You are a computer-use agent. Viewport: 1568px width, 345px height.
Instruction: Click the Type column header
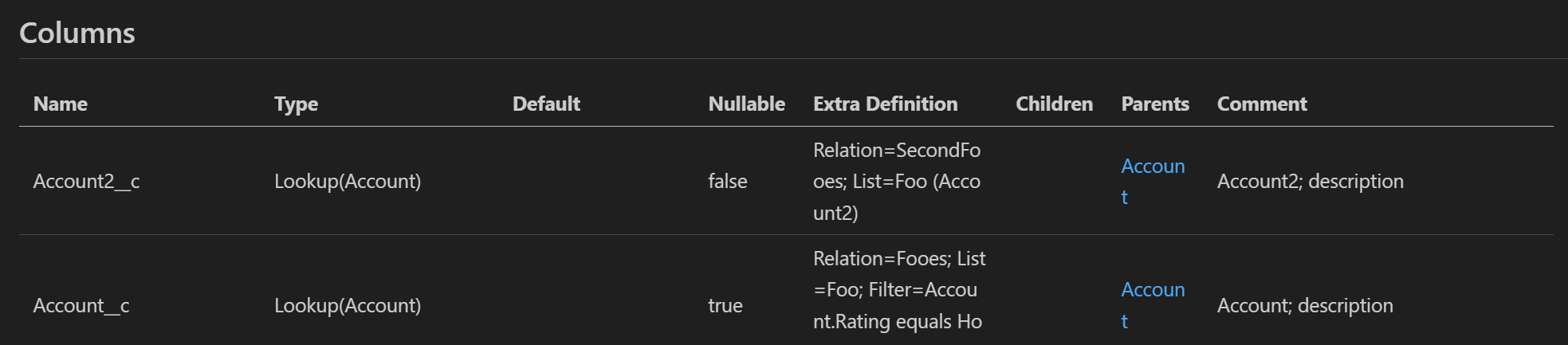(296, 104)
